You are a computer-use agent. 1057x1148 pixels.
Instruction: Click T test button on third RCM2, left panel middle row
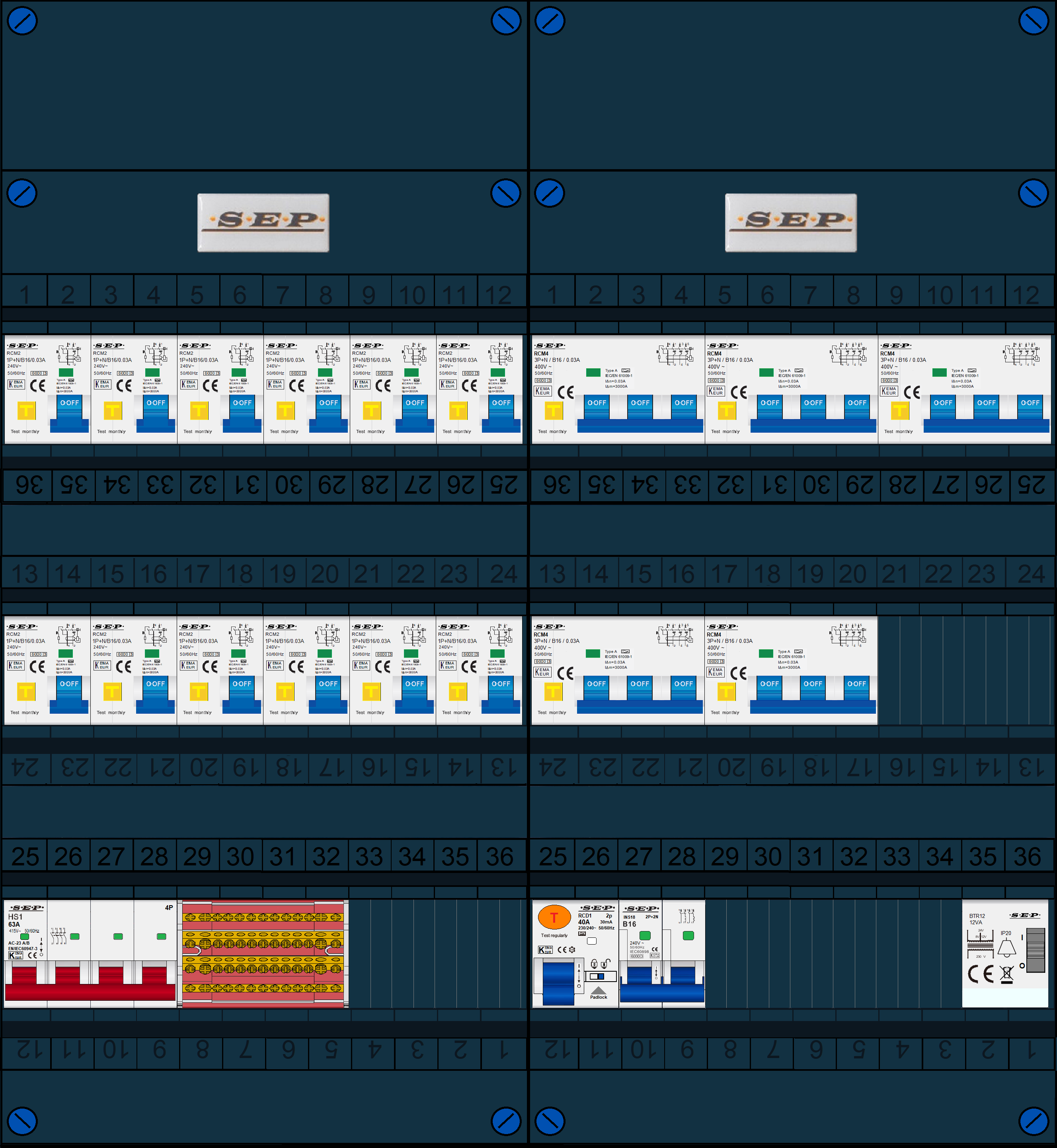point(199,691)
